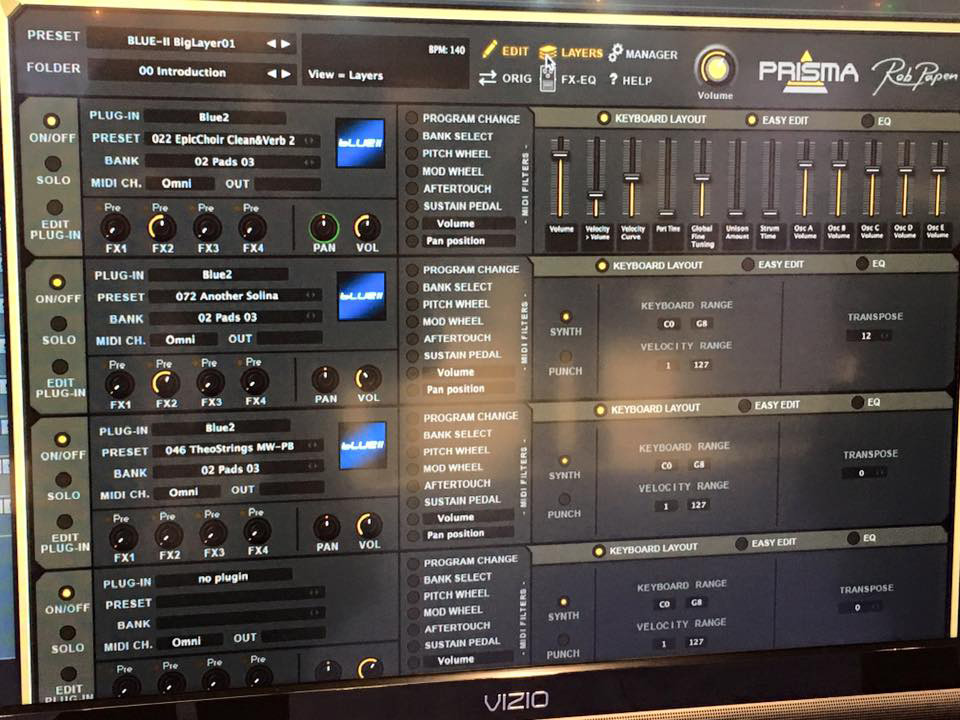This screenshot has width=960, height=720.
Task: Toggle ON/OFF for Another Solina layer
Action: (57, 282)
